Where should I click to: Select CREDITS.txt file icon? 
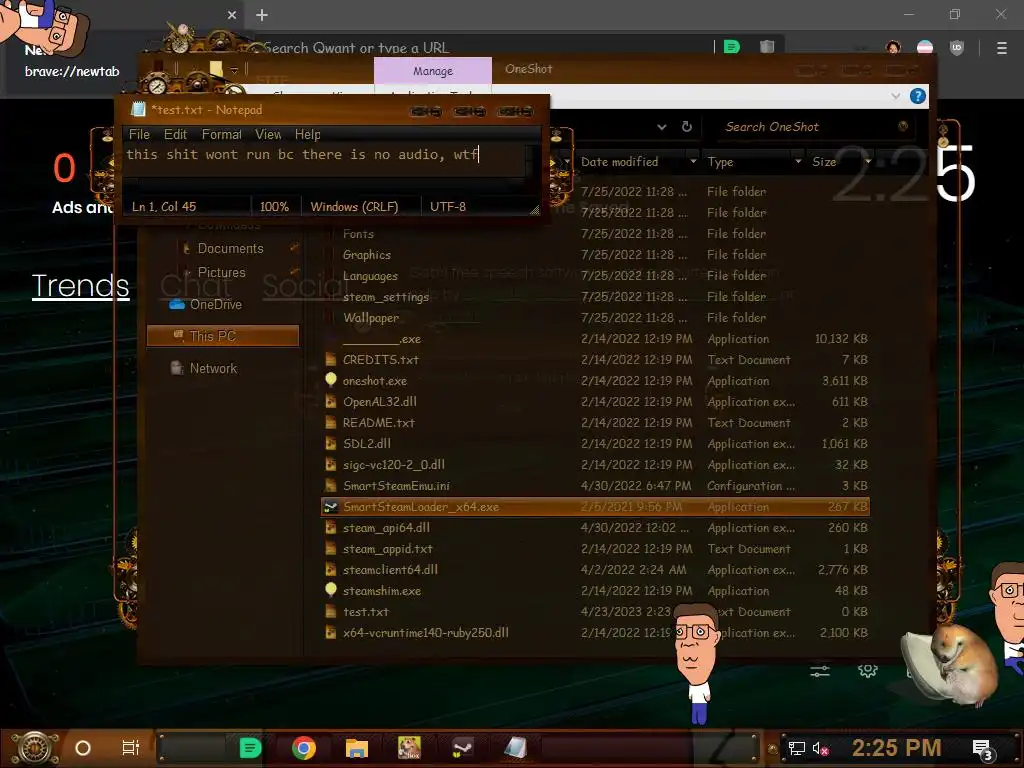pyautogui.click(x=331, y=360)
